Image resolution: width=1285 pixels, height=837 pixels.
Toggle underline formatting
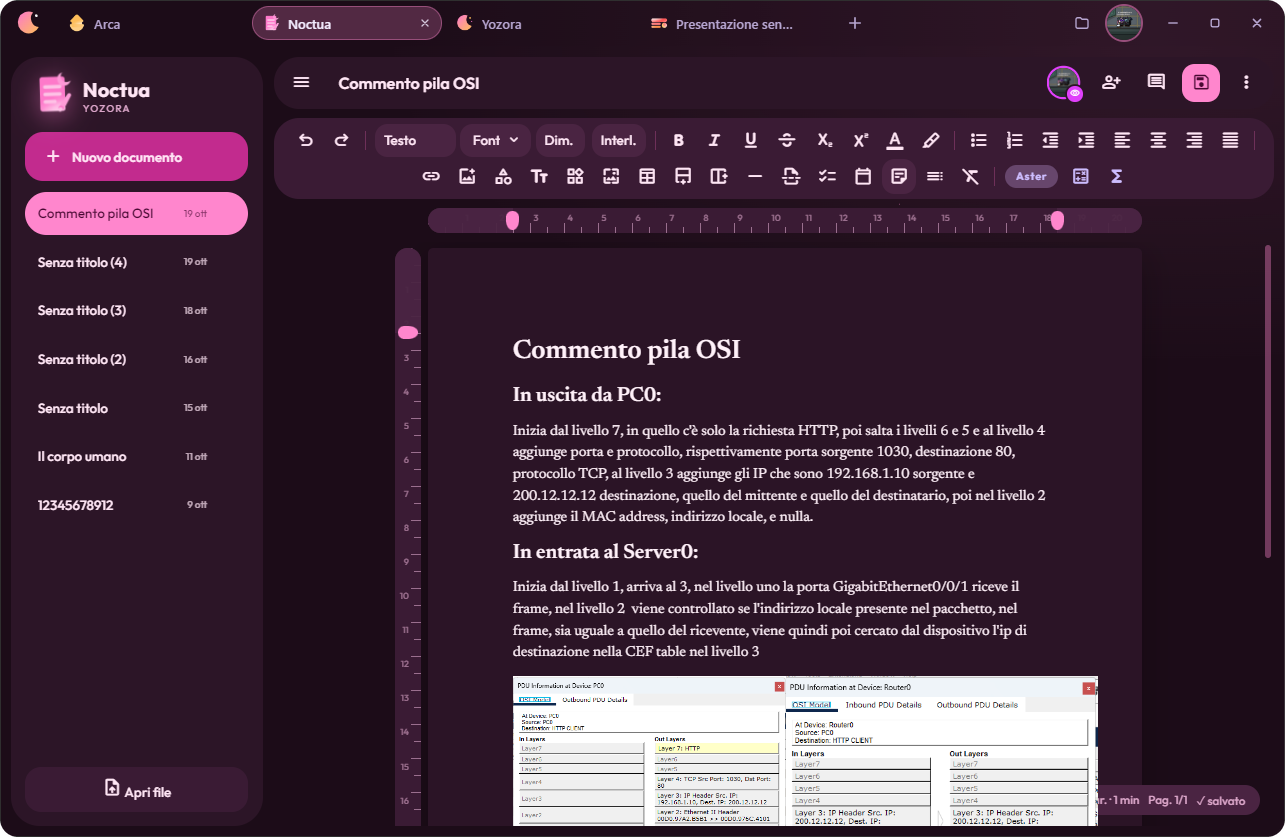[751, 141]
